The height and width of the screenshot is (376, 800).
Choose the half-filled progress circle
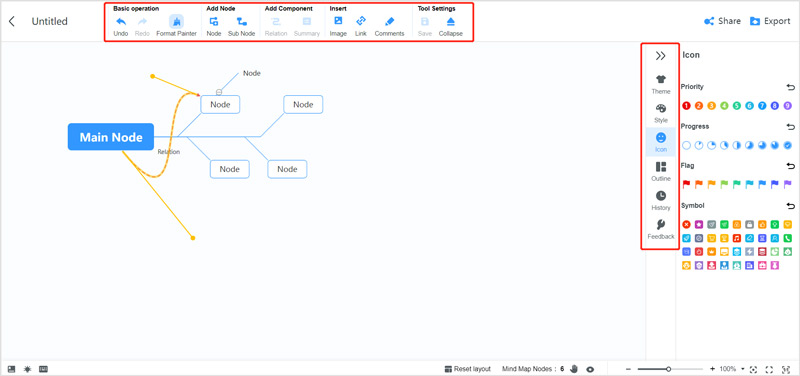pos(737,145)
